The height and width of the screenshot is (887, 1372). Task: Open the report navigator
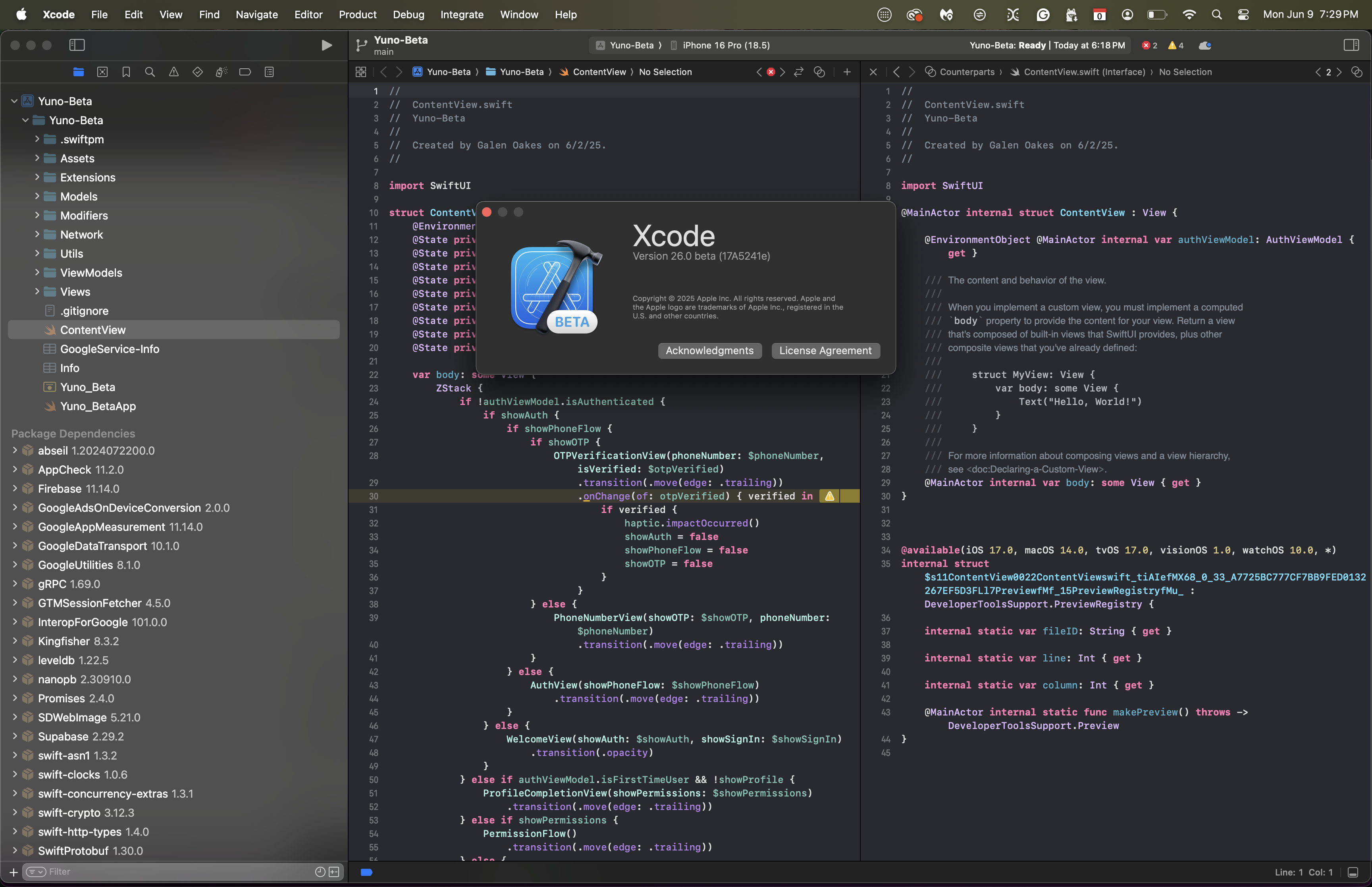269,72
